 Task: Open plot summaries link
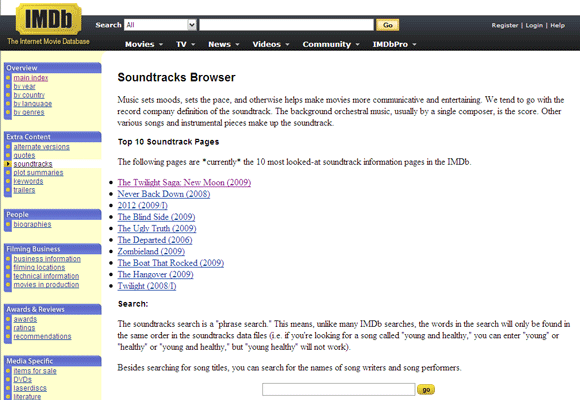coord(38,172)
